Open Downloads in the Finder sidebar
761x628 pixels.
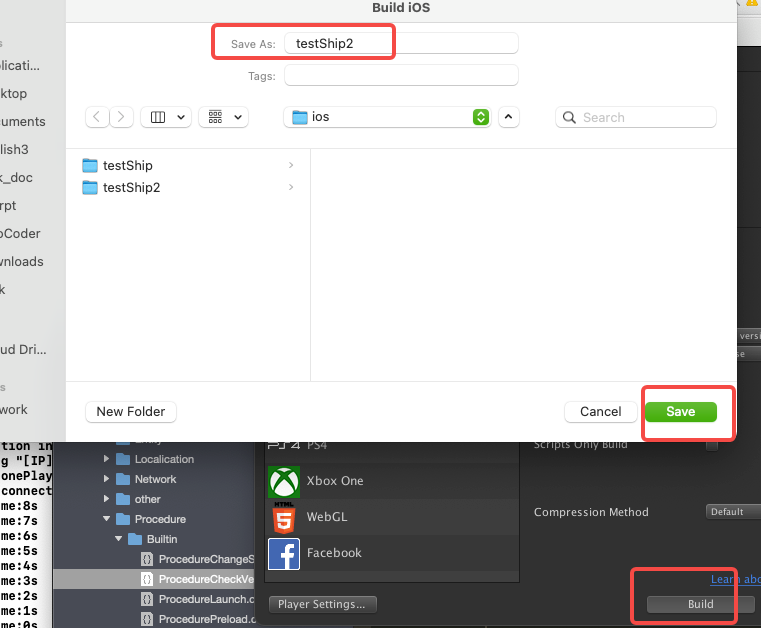click(22, 262)
